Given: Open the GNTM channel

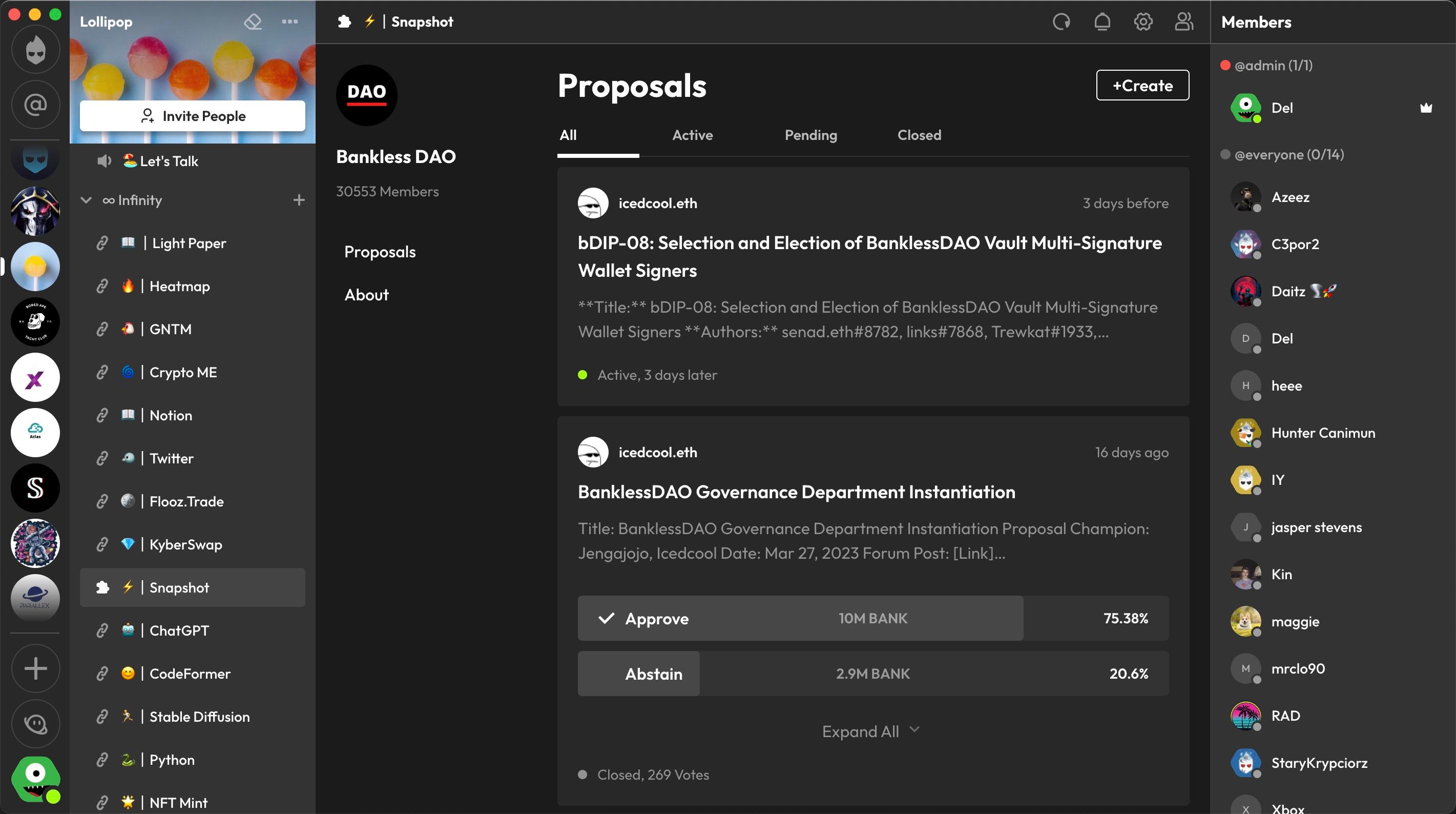Looking at the screenshot, I should tap(192, 329).
